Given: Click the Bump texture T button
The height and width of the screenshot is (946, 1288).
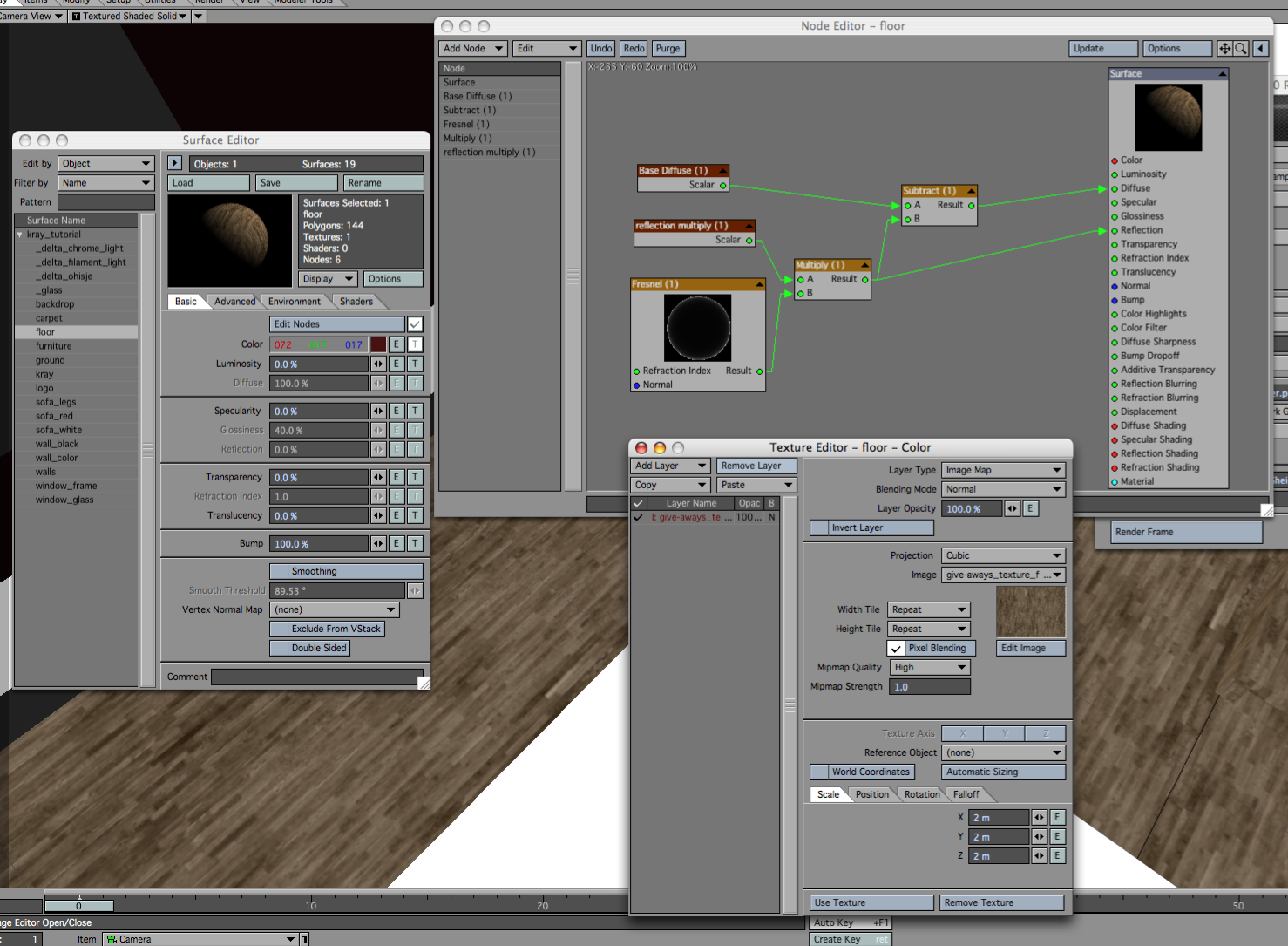Looking at the screenshot, I should point(415,543).
